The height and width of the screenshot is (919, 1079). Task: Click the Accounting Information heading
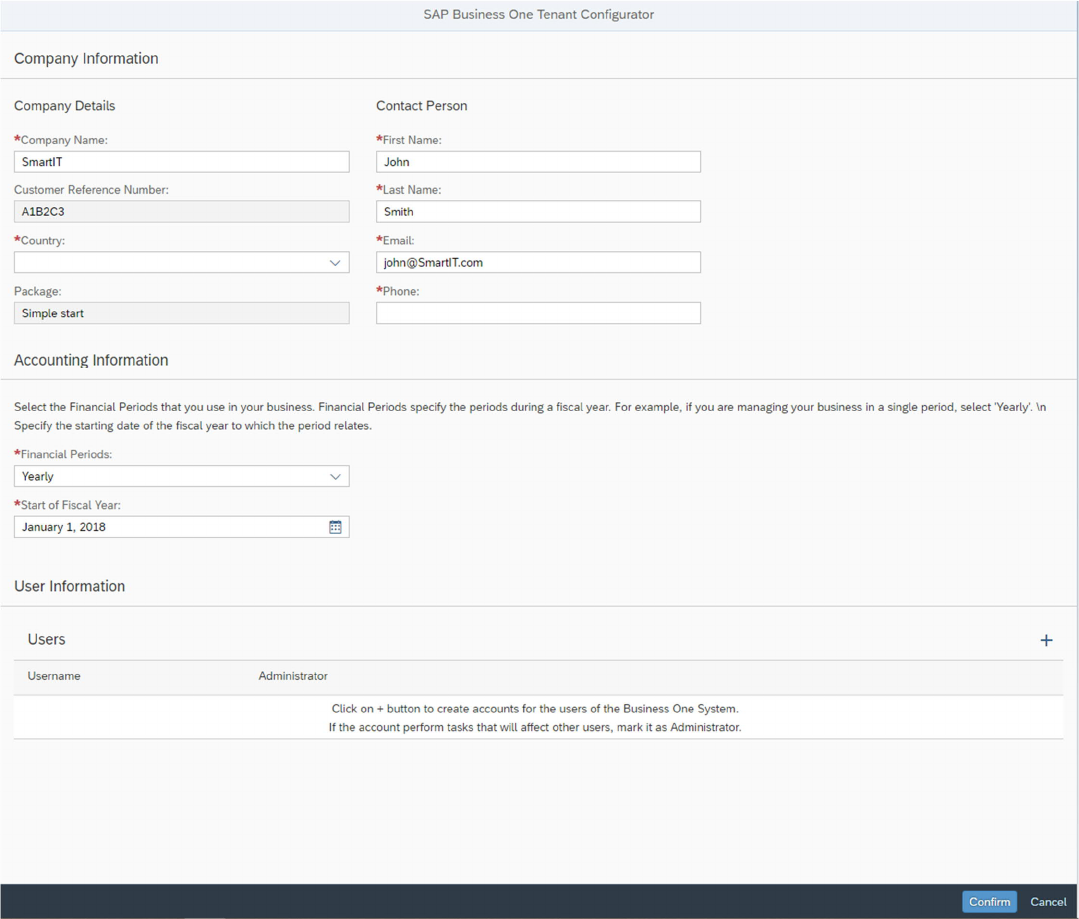pos(91,360)
